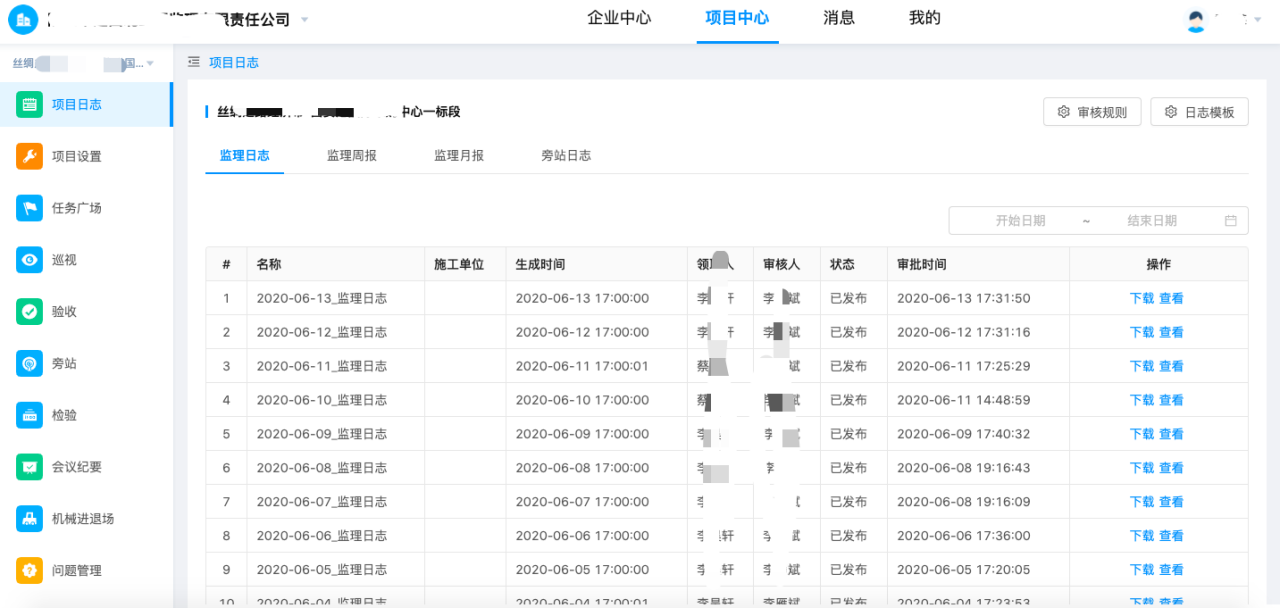Open 项目日志 sidebar icon
1280x608 pixels.
point(29,104)
